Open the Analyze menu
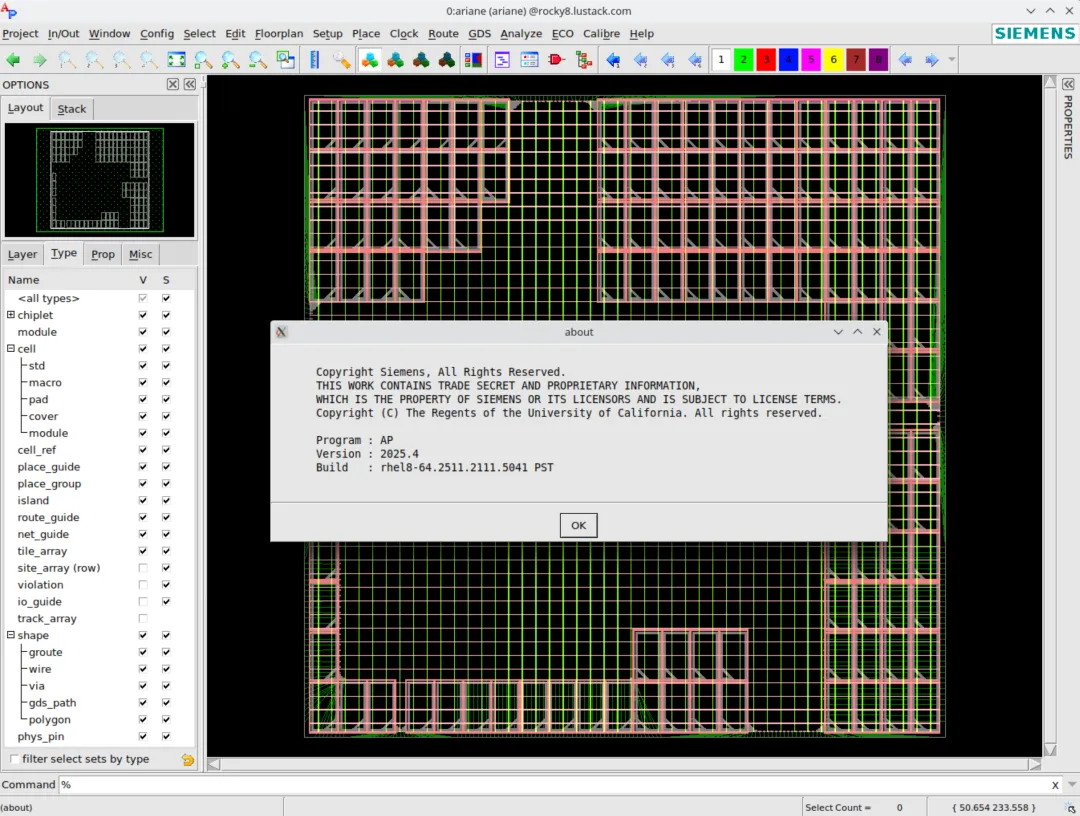 521,33
